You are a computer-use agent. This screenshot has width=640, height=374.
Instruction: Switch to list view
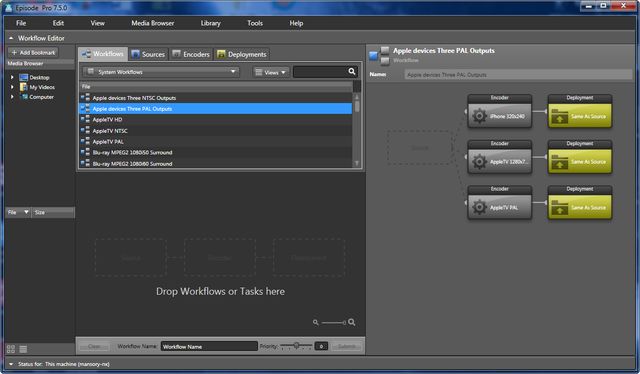pos(23,349)
